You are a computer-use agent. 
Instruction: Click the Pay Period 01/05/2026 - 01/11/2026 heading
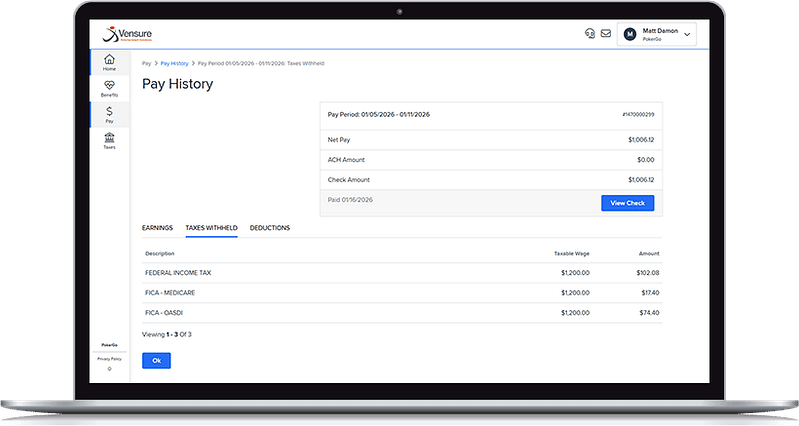pyautogui.click(x=379, y=115)
